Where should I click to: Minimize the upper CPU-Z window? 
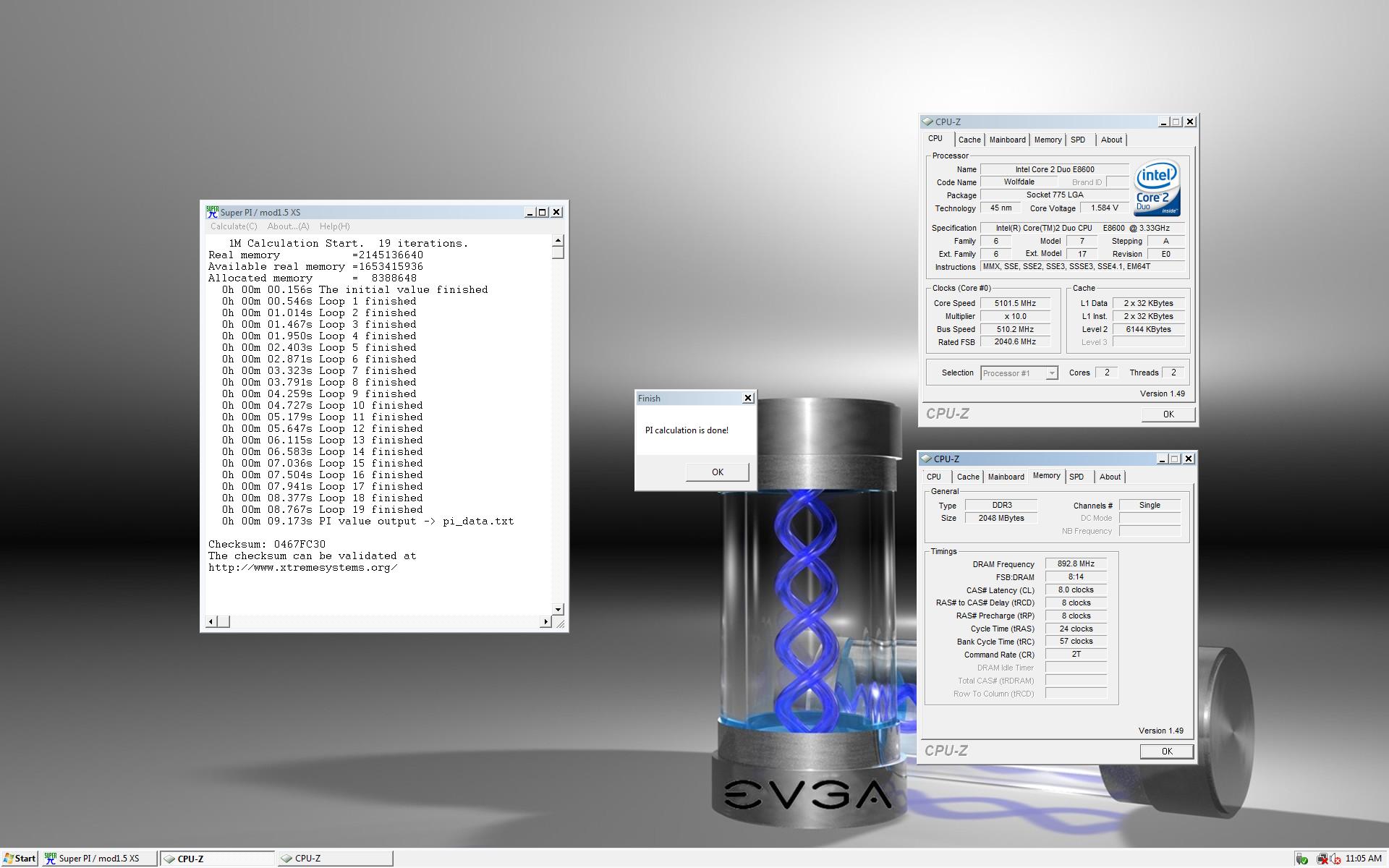[x=1163, y=122]
